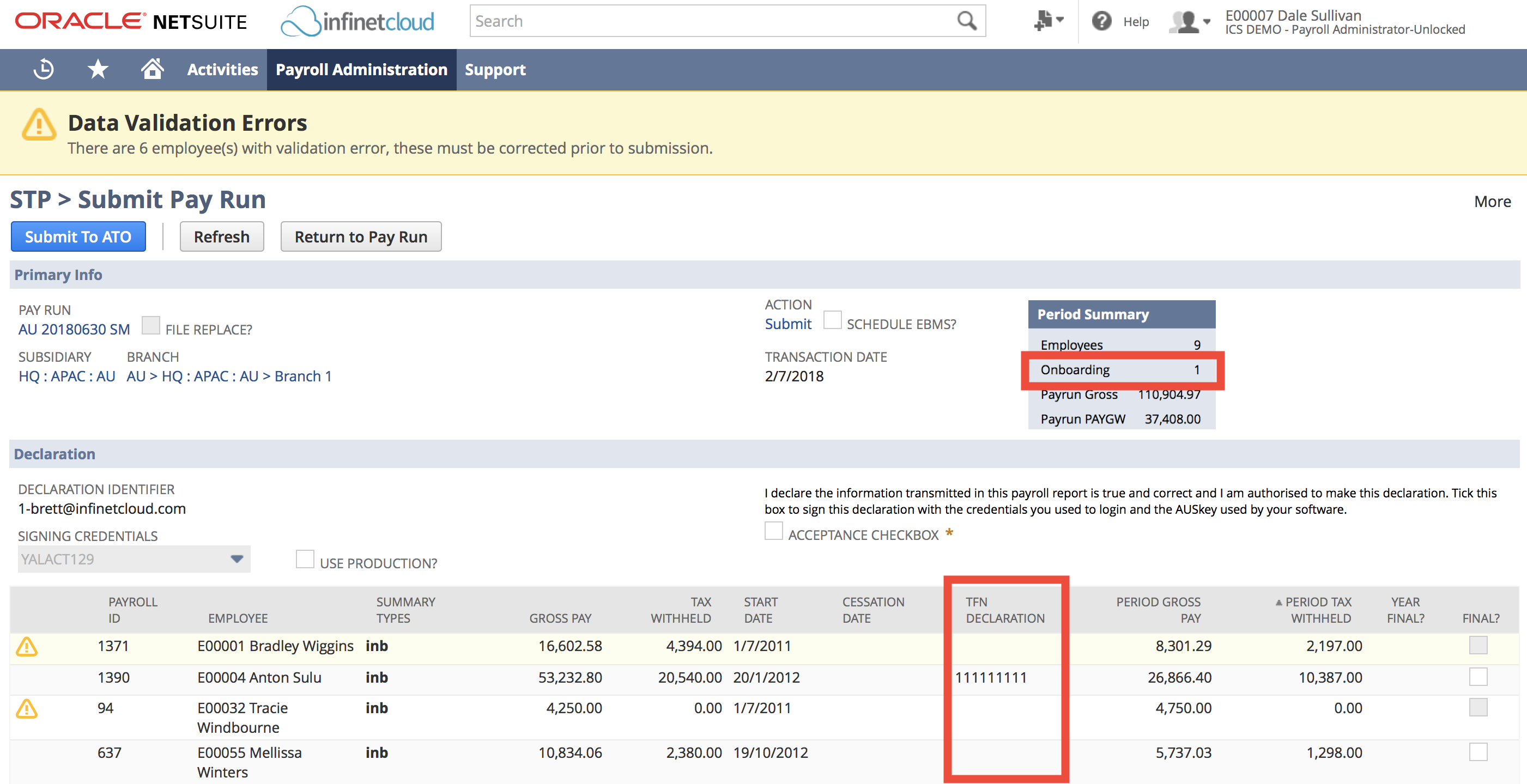Check USE PRODUCTION option

point(305,558)
